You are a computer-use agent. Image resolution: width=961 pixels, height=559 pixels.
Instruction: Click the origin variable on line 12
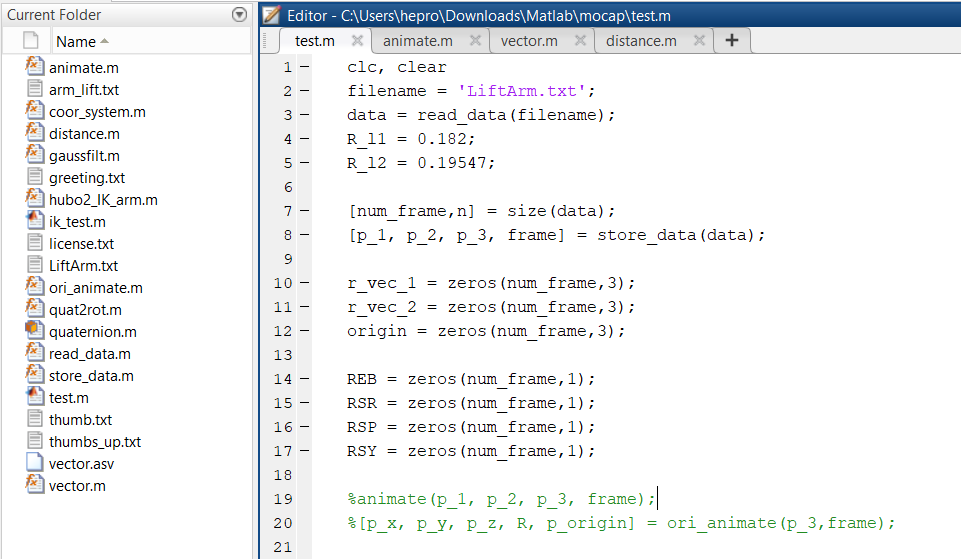coord(376,331)
